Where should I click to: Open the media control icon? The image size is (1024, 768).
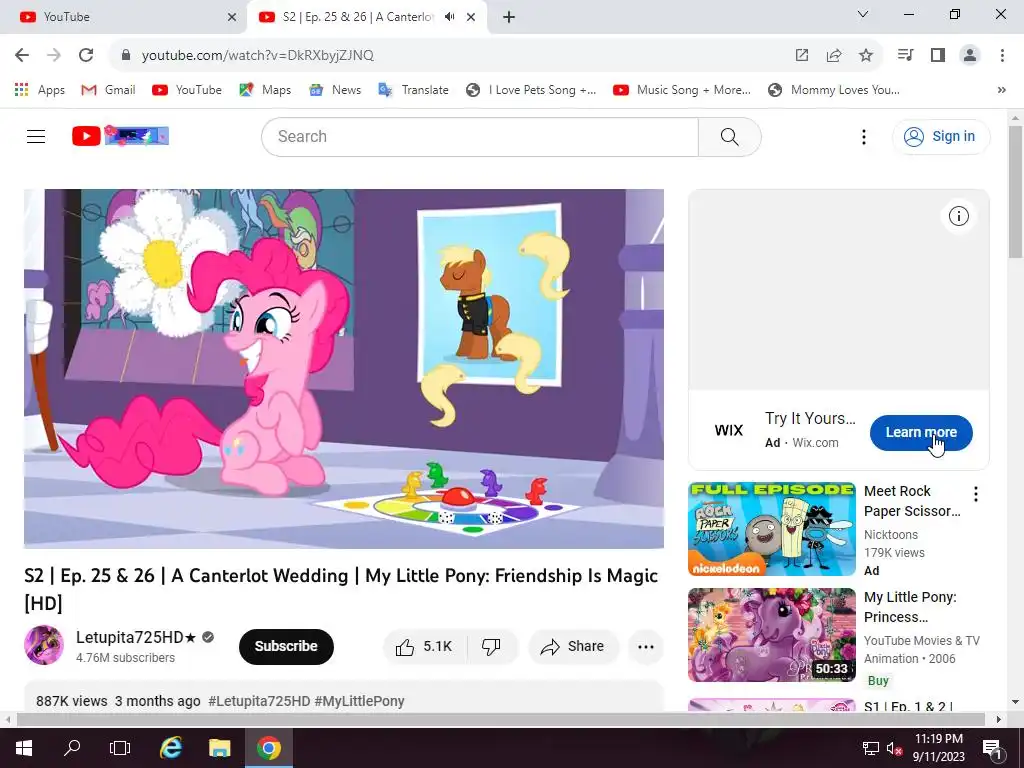click(905, 55)
